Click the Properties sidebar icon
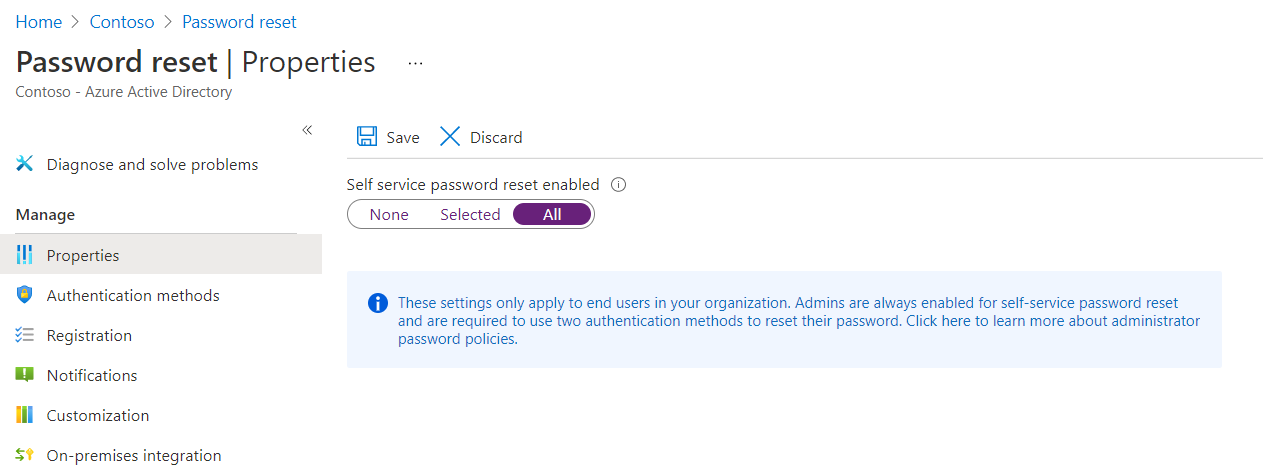The image size is (1263, 469). [25, 255]
